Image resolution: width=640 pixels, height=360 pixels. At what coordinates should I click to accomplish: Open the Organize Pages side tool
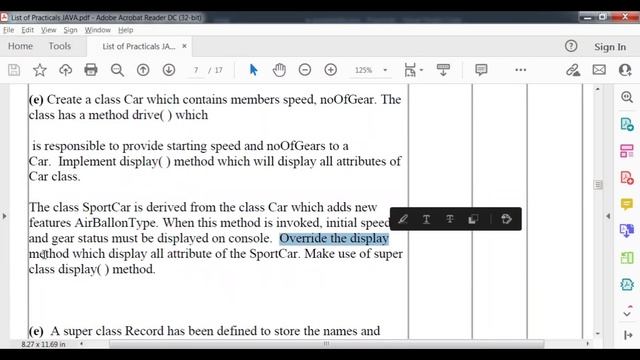click(627, 151)
